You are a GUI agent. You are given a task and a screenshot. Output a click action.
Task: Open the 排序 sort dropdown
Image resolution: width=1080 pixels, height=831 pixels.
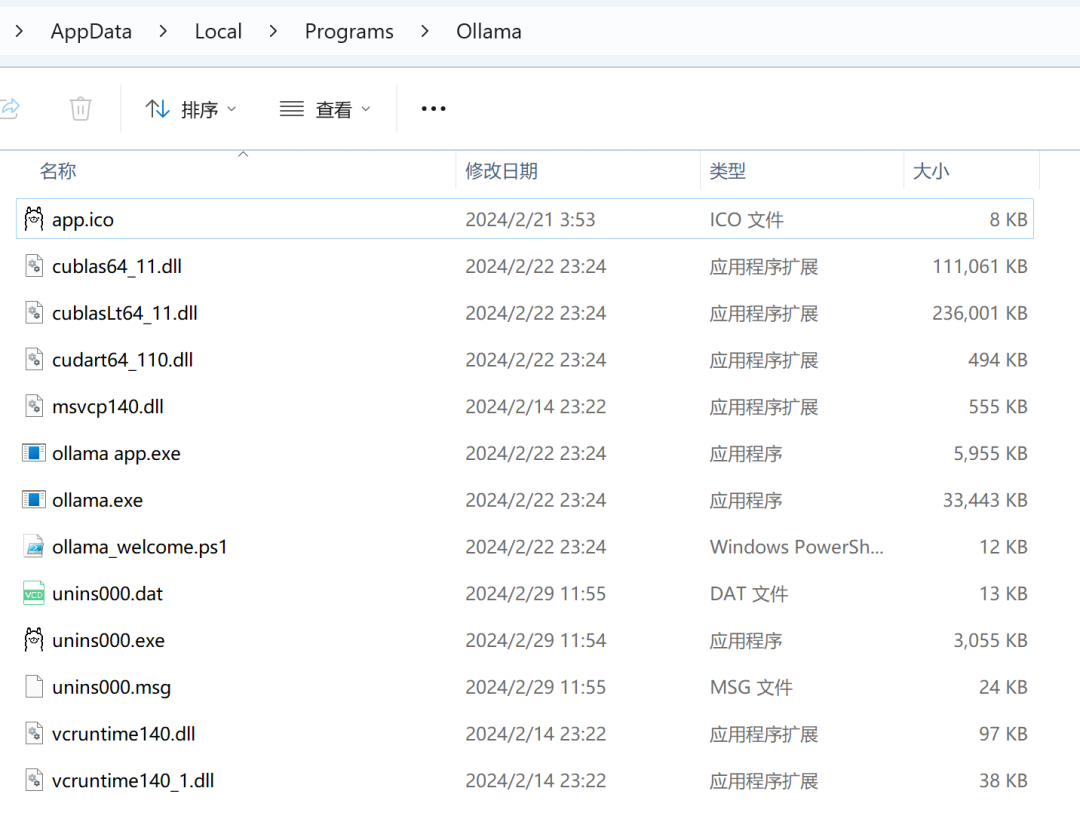tap(191, 109)
